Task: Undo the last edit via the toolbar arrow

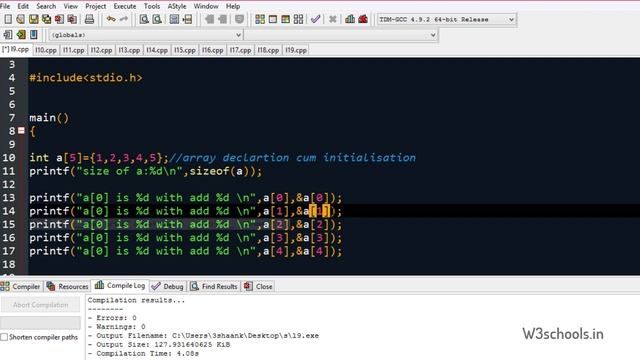Action: point(111,19)
